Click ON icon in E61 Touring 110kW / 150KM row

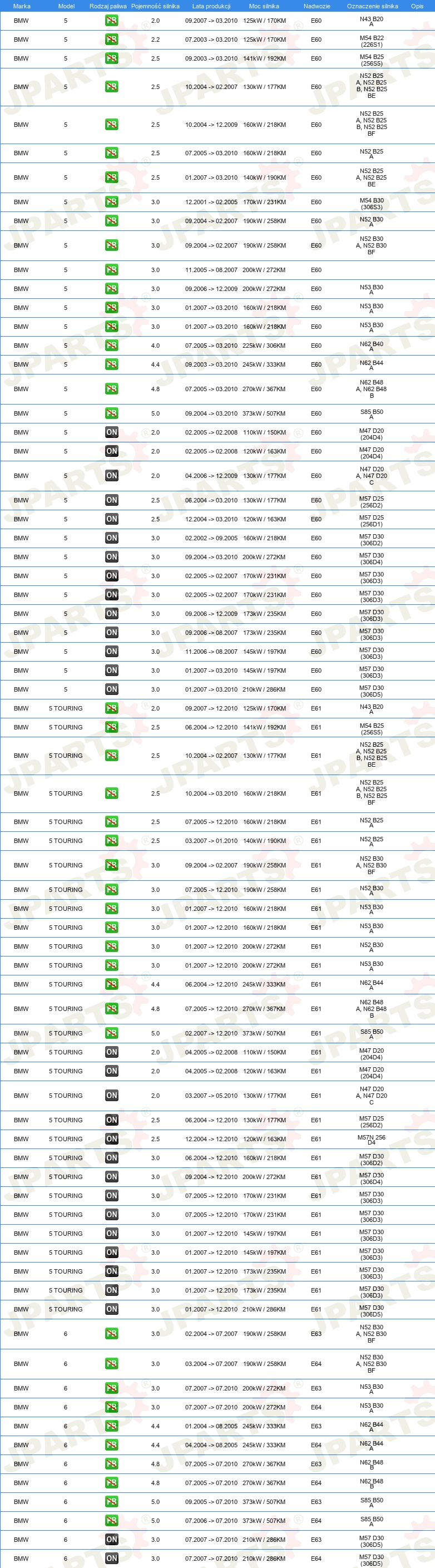[x=111, y=1052]
